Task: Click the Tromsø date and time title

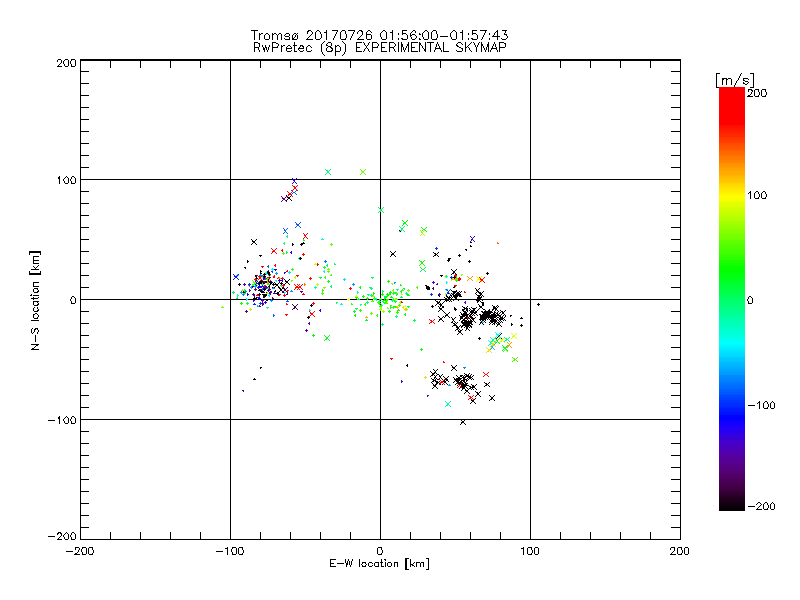Action: 379,35
